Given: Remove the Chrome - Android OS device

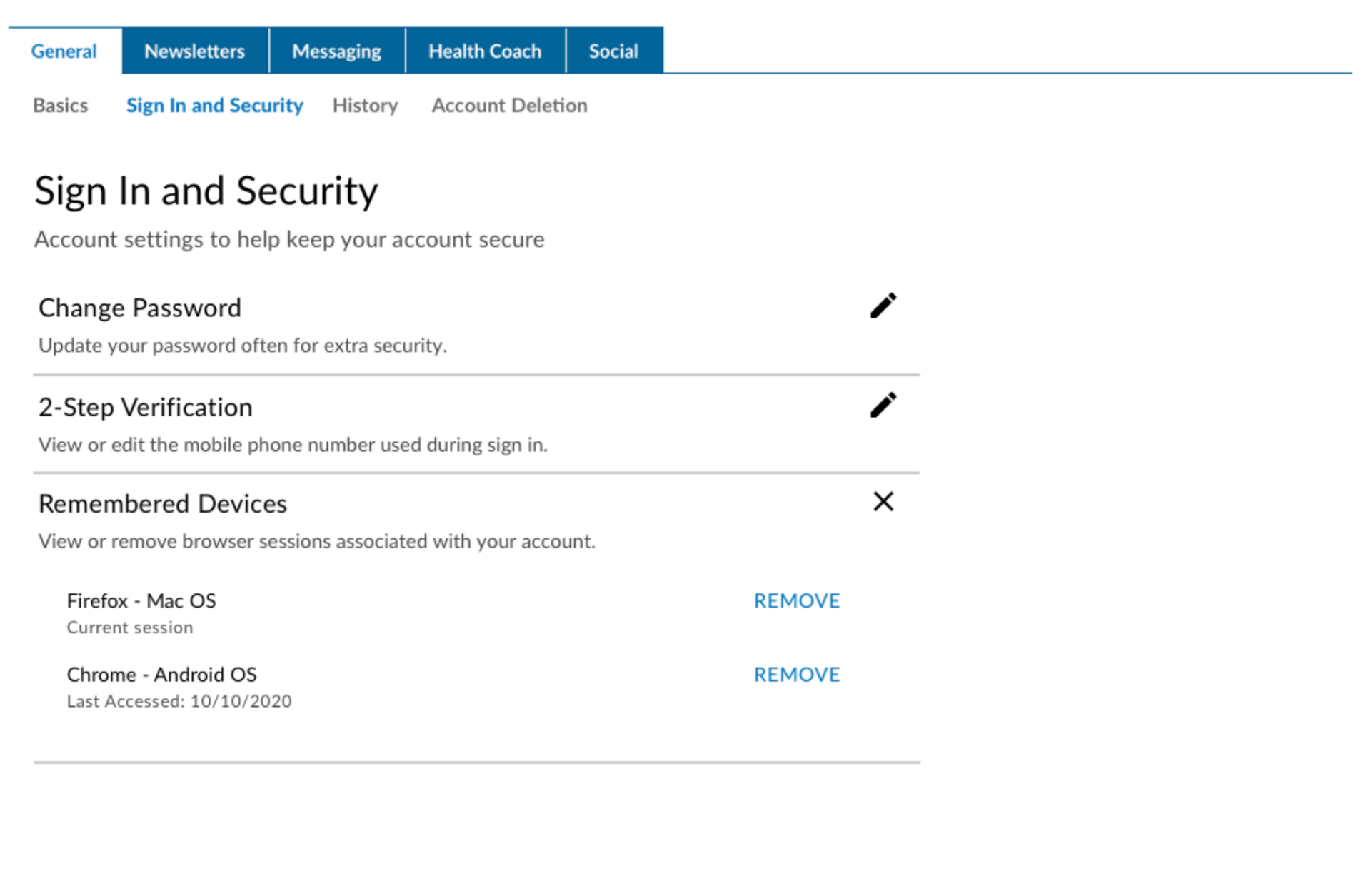Looking at the screenshot, I should click(797, 675).
